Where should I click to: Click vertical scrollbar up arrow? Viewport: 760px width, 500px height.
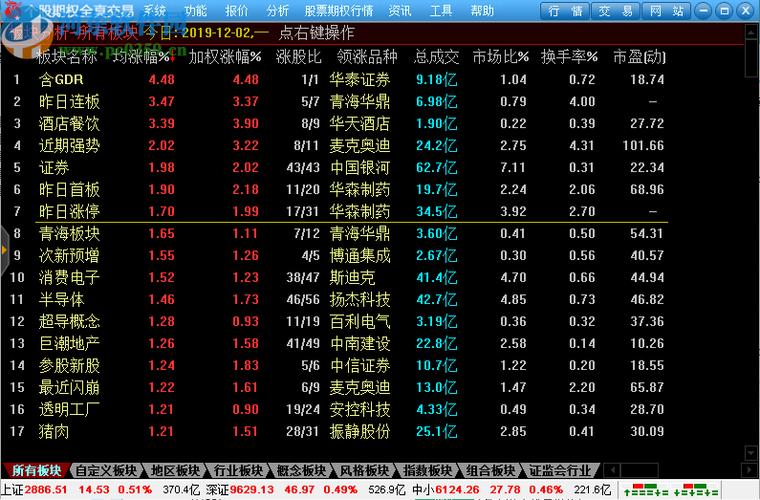752,32
